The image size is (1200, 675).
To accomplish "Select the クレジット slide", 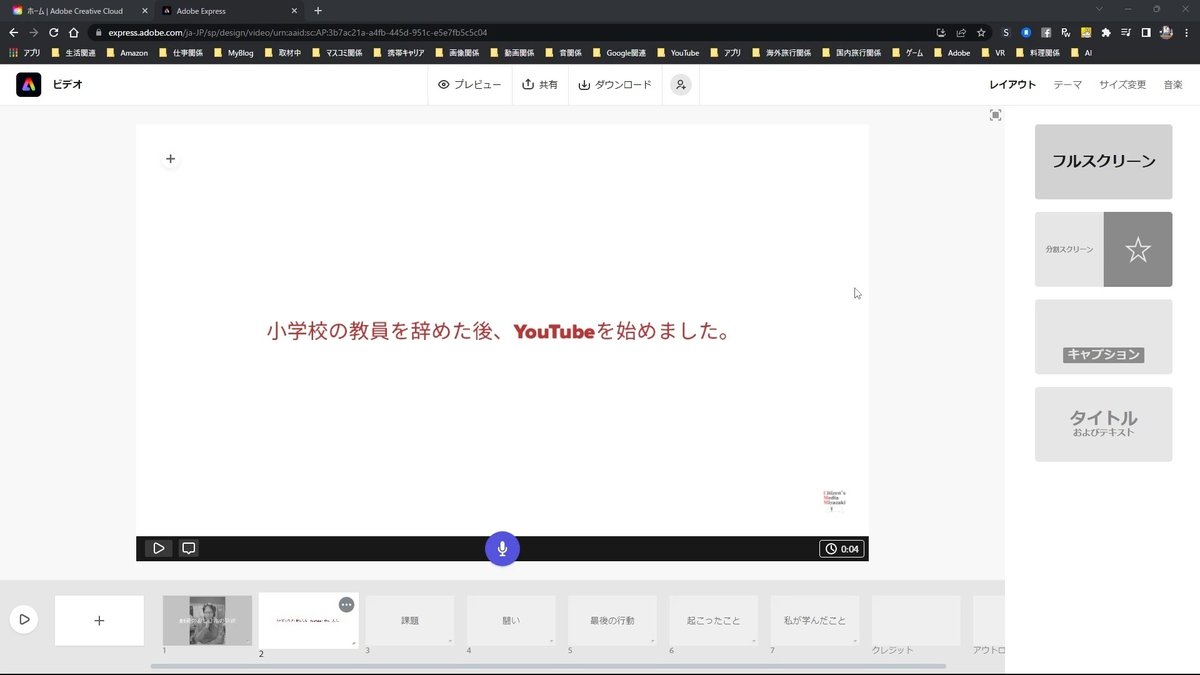I will point(916,621).
